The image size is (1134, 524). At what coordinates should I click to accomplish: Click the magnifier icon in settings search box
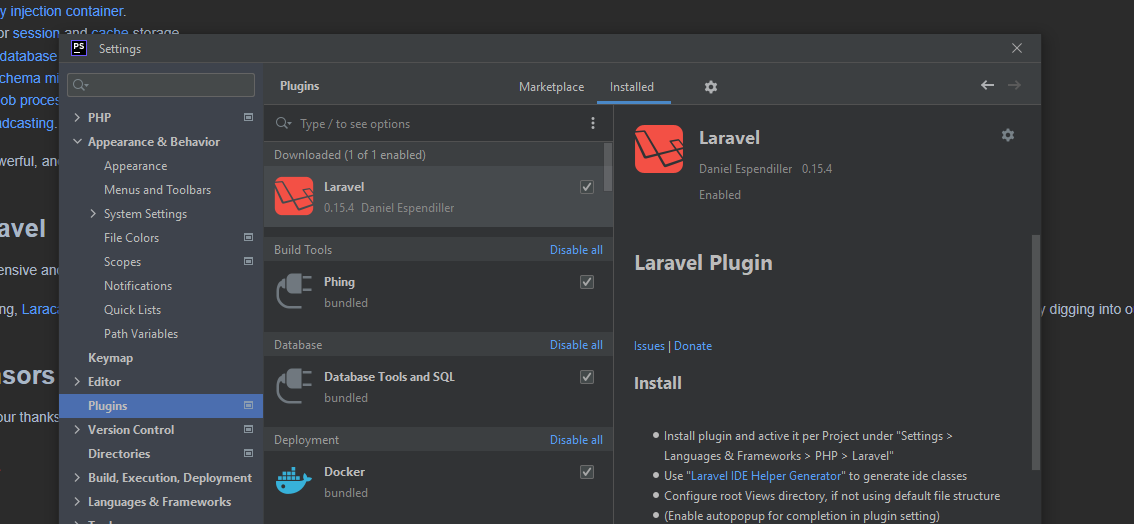(x=80, y=85)
